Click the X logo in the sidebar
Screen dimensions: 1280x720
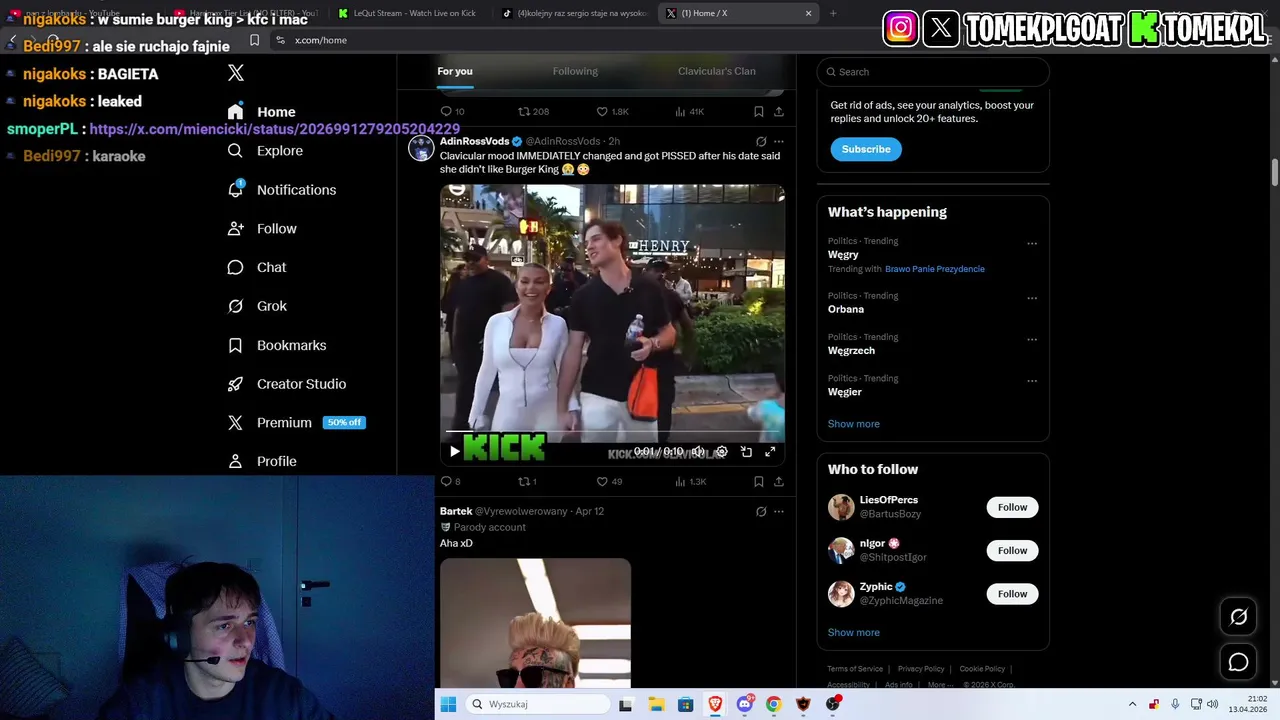coord(235,73)
